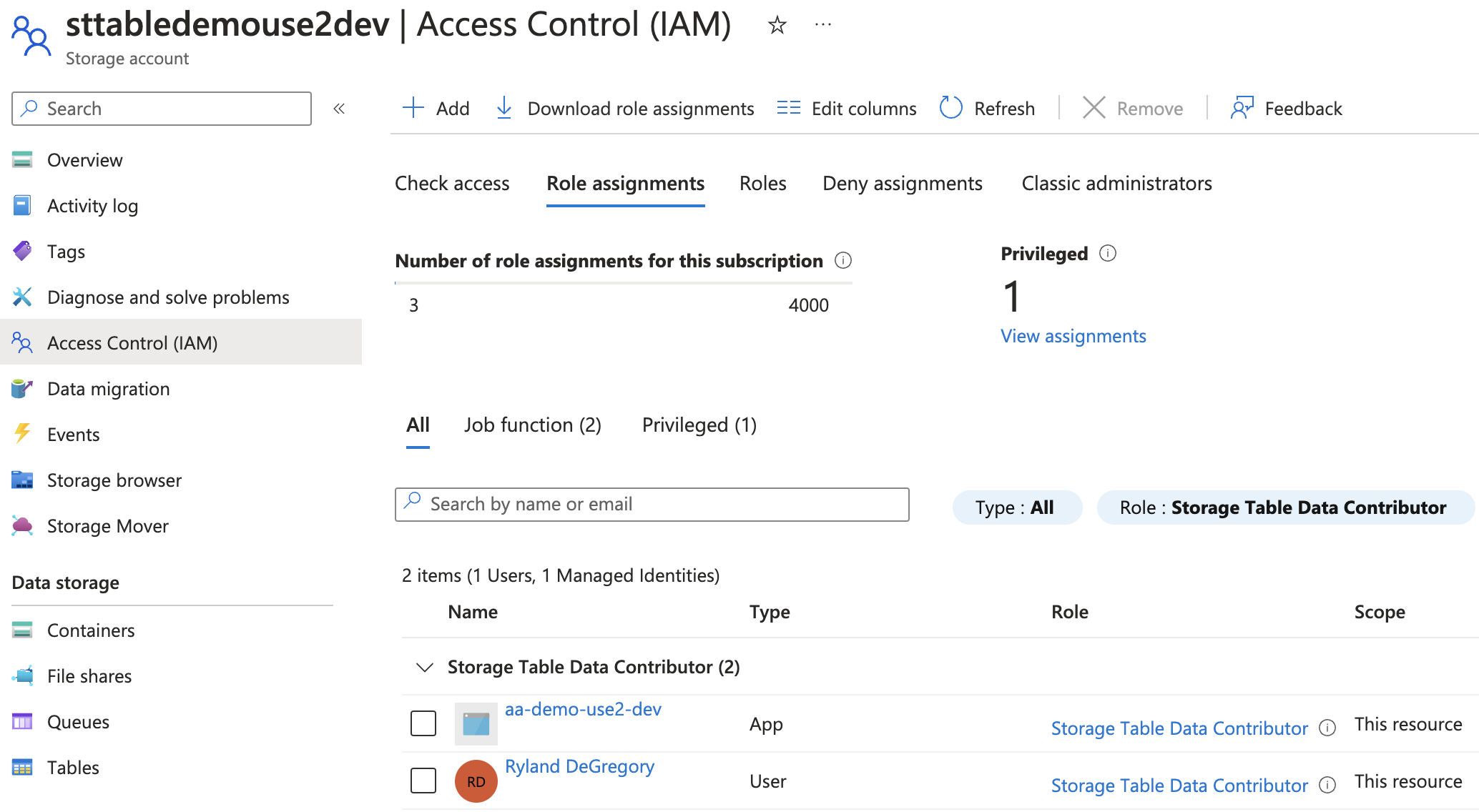Screen dimensions: 1479x812
Task: Collapse the Storage Table Data Contributor group
Action: [x=423, y=667]
